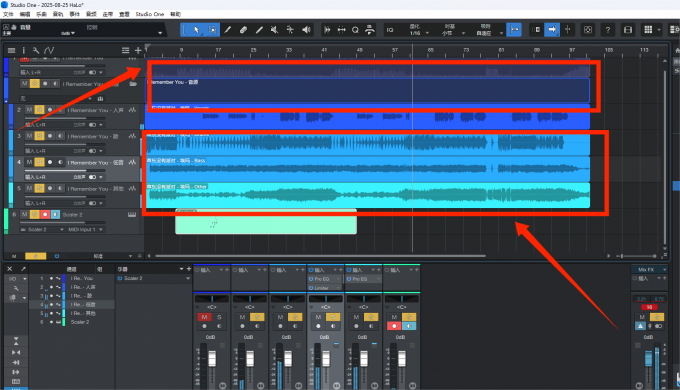Open the last menu in the menu bar

coord(175,14)
